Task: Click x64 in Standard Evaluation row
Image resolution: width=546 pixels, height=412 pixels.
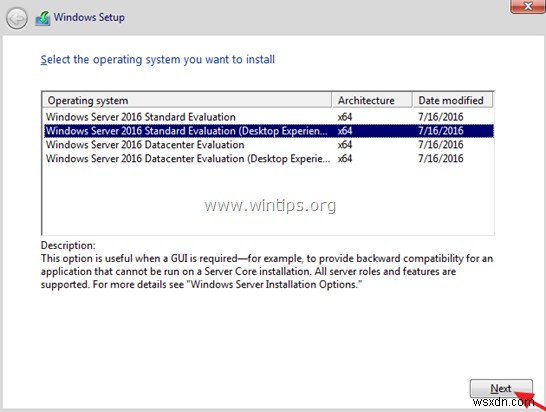Action: pyautogui.click(x=345, y=117)
